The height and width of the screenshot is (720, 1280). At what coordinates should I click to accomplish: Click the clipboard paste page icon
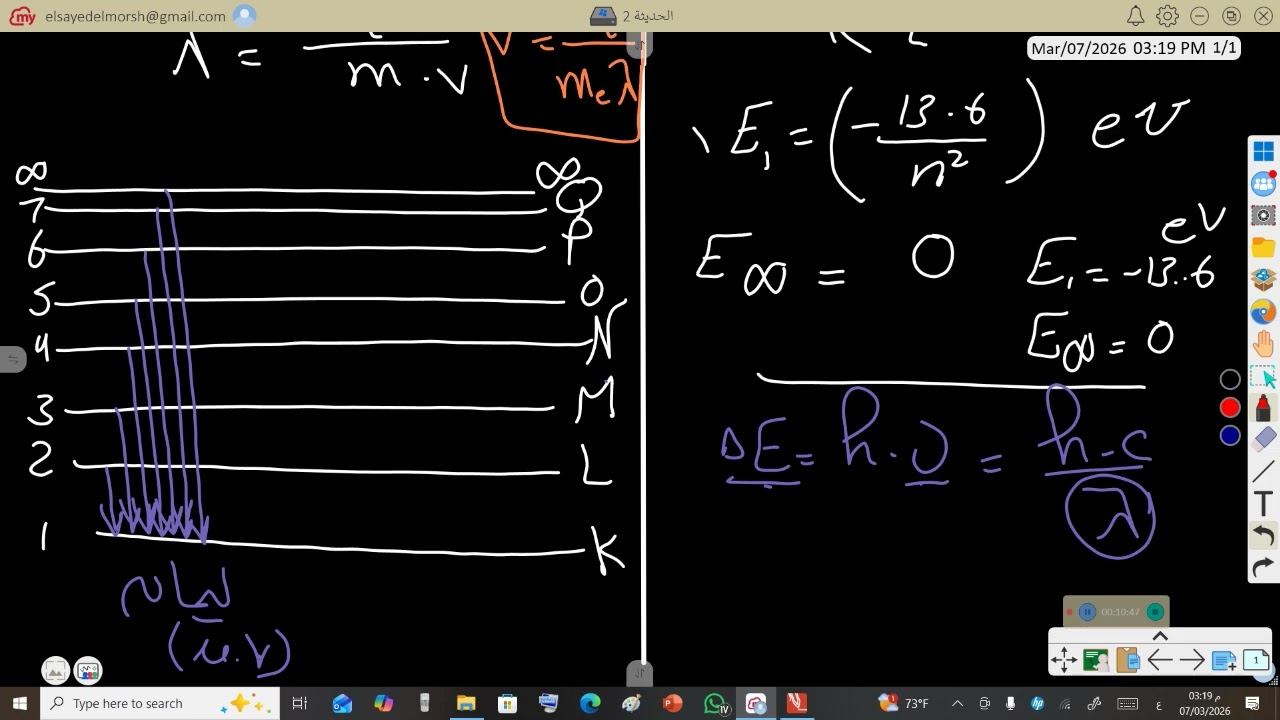pyautogui.click(x=1128, y=660)
